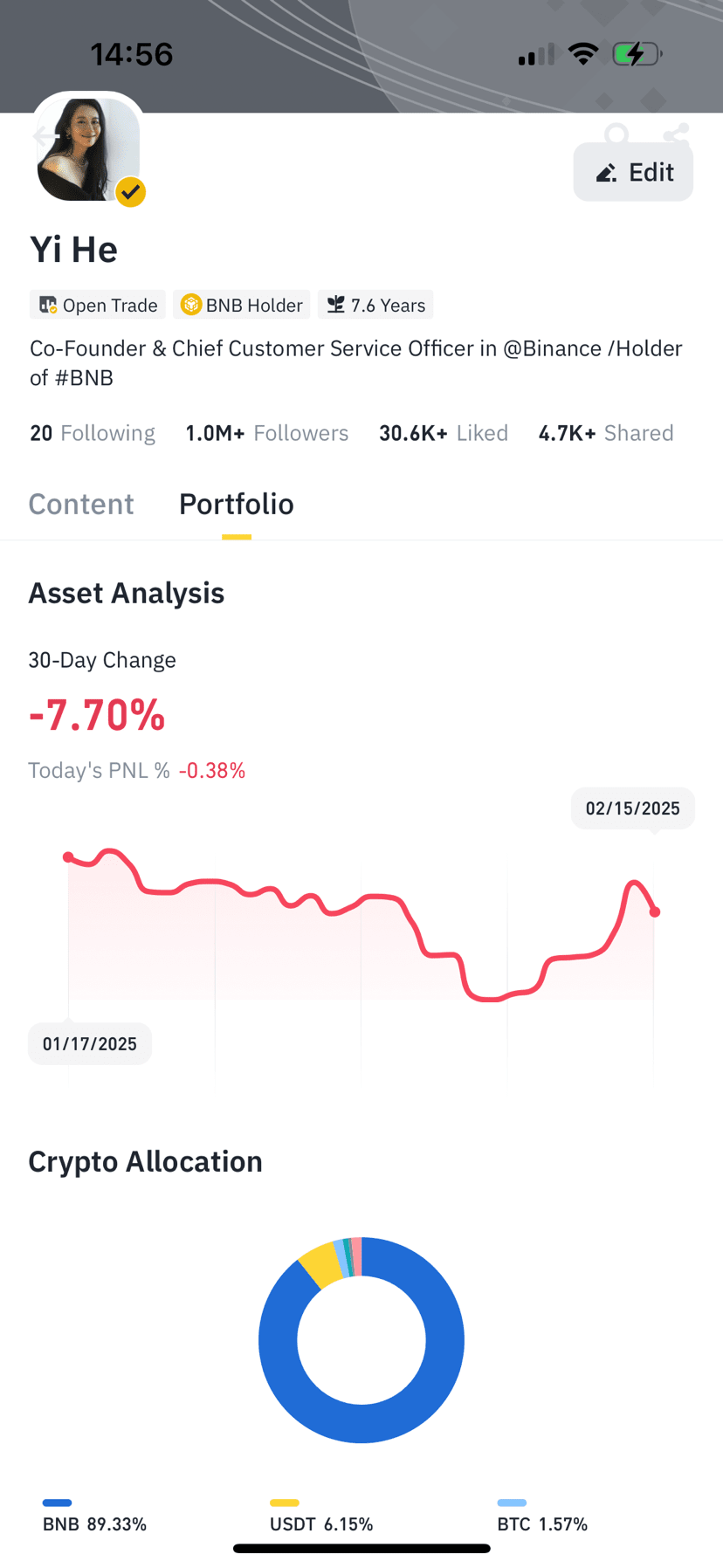
Task: View the 1.0M+ Followers list
Action: click(267, 433)
